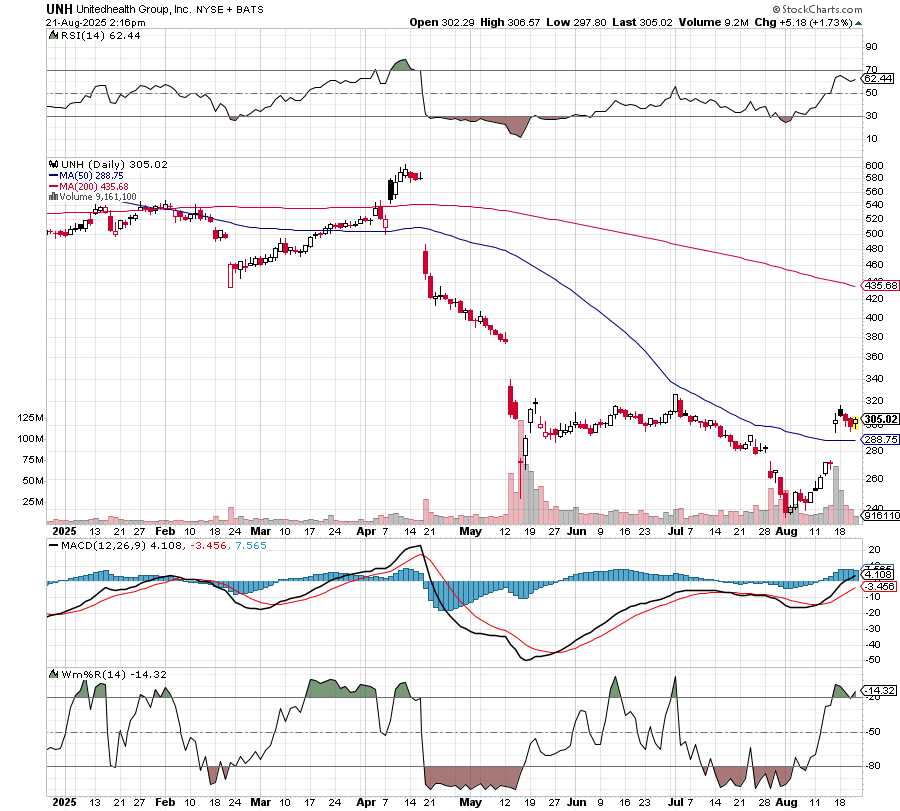Click the 'RSI(14) 62.44' panel label
The width and height of the screenshot is (900, 811).
point(100,36)
